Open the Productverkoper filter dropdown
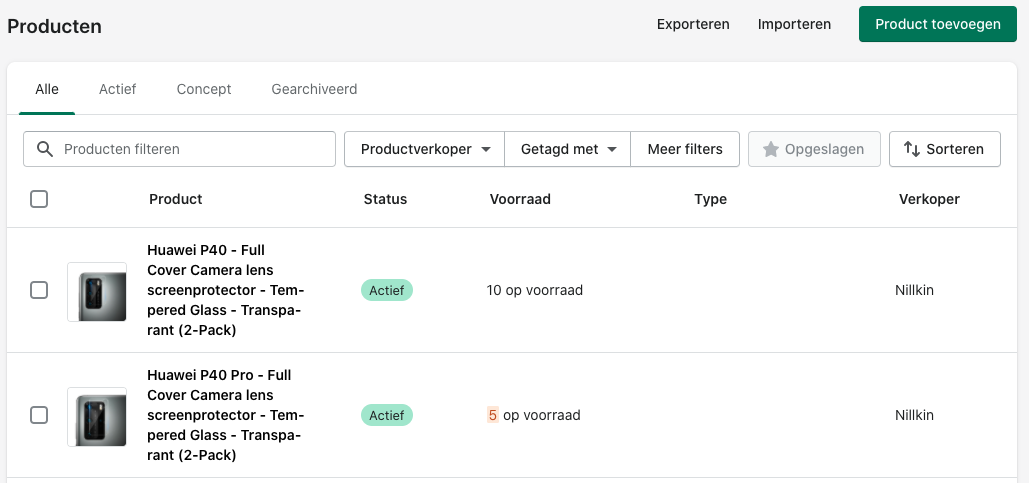1029x483 pixels. point(425,149)
